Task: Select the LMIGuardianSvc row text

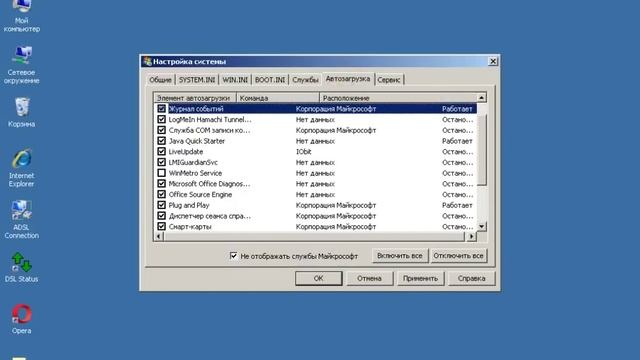Action: pos(193,162)
